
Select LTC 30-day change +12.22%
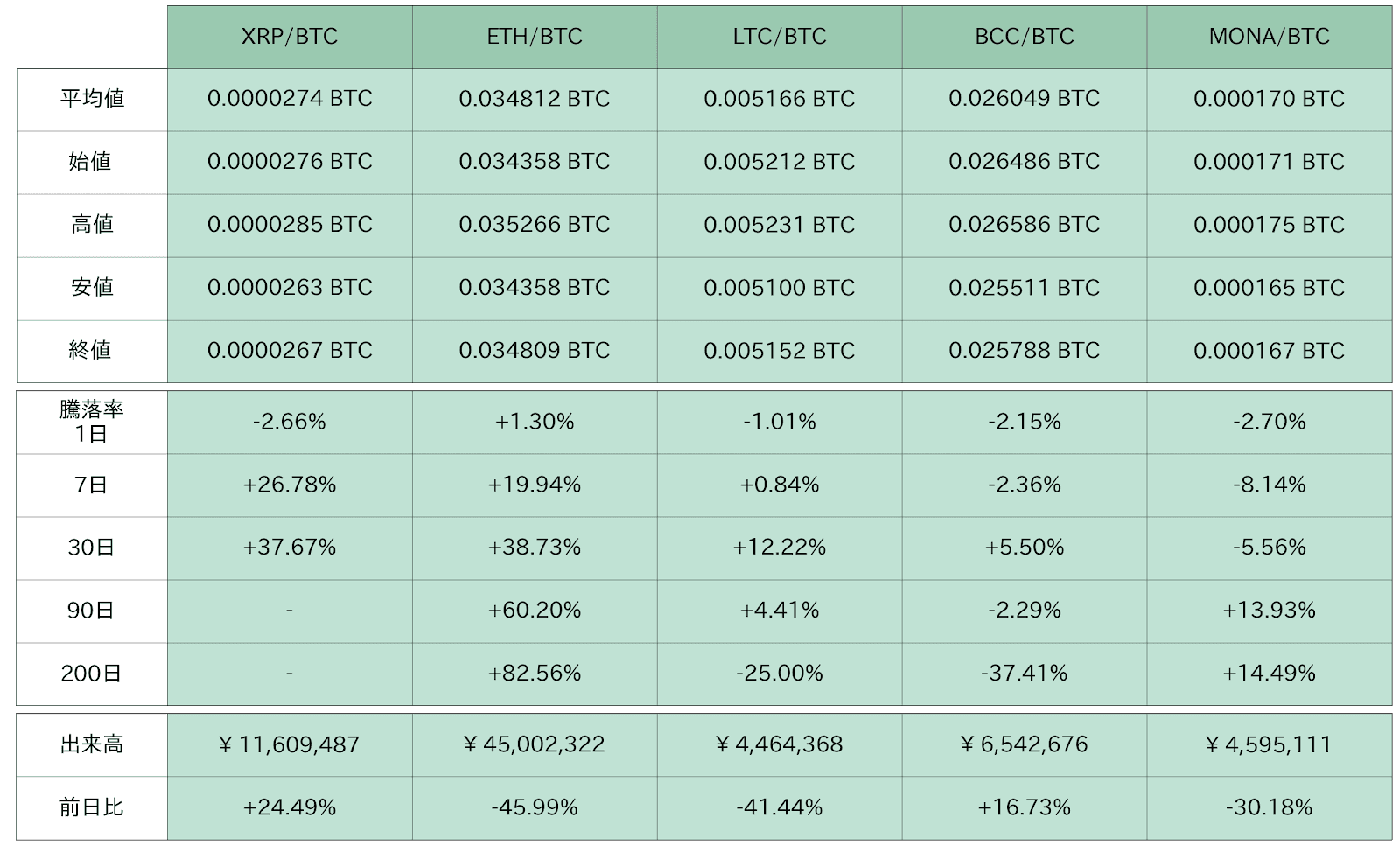tap(780, 548)
